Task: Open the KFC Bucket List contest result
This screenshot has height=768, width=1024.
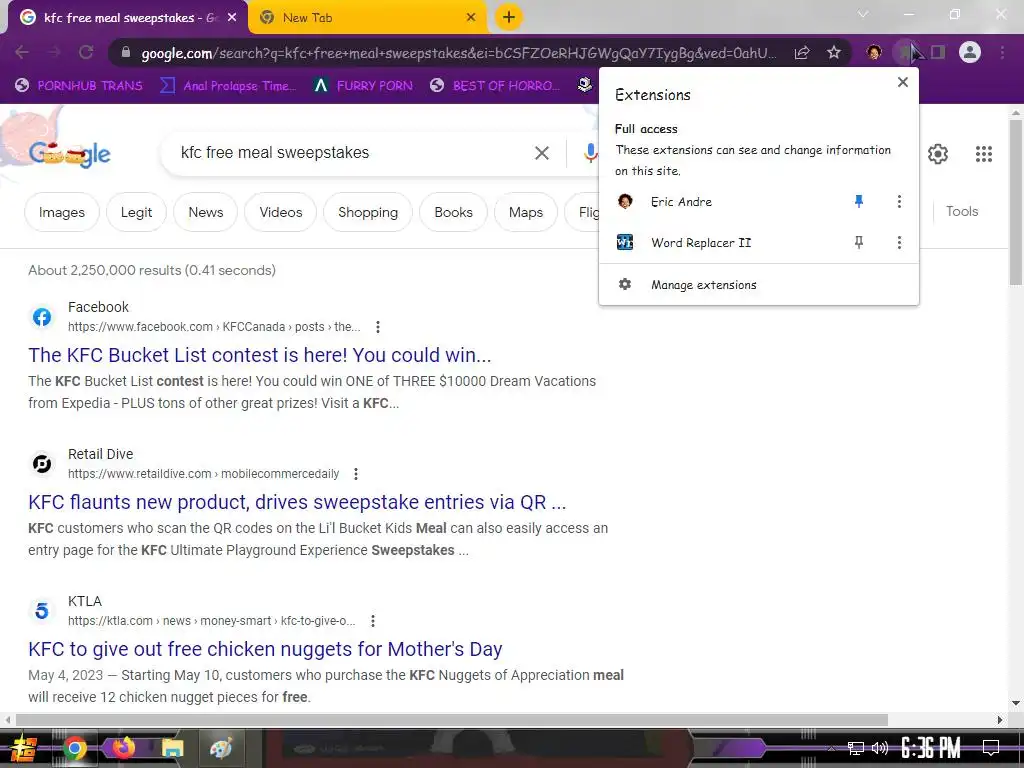Action: click(259, 355)
